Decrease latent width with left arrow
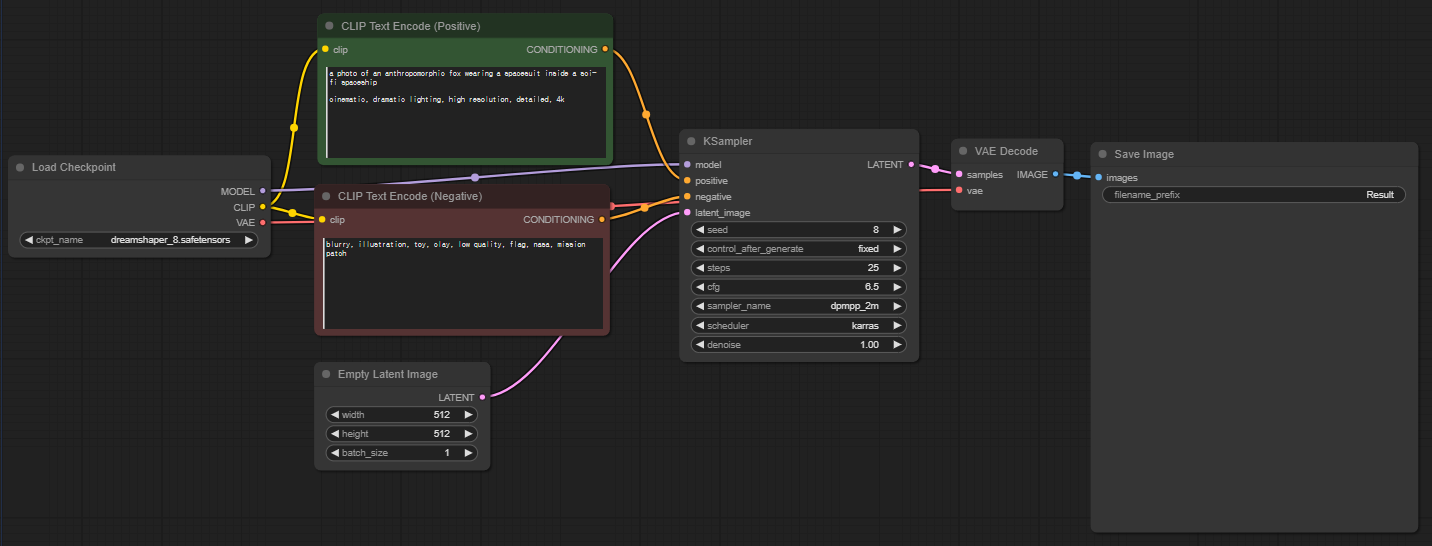Screen dimensions: 1432x546 coord(335,415)
